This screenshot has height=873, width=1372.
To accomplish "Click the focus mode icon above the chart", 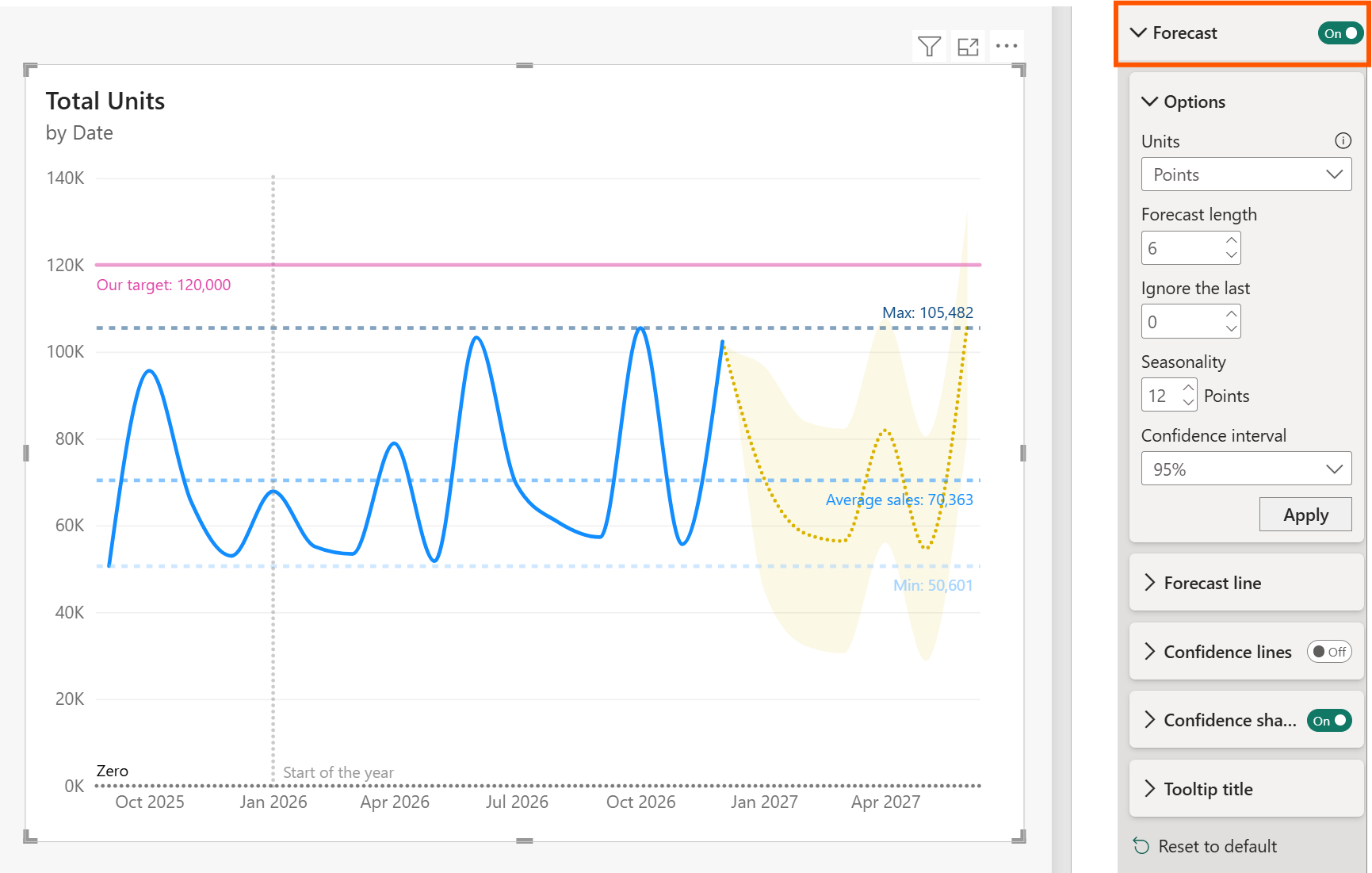I will [967, 46].
